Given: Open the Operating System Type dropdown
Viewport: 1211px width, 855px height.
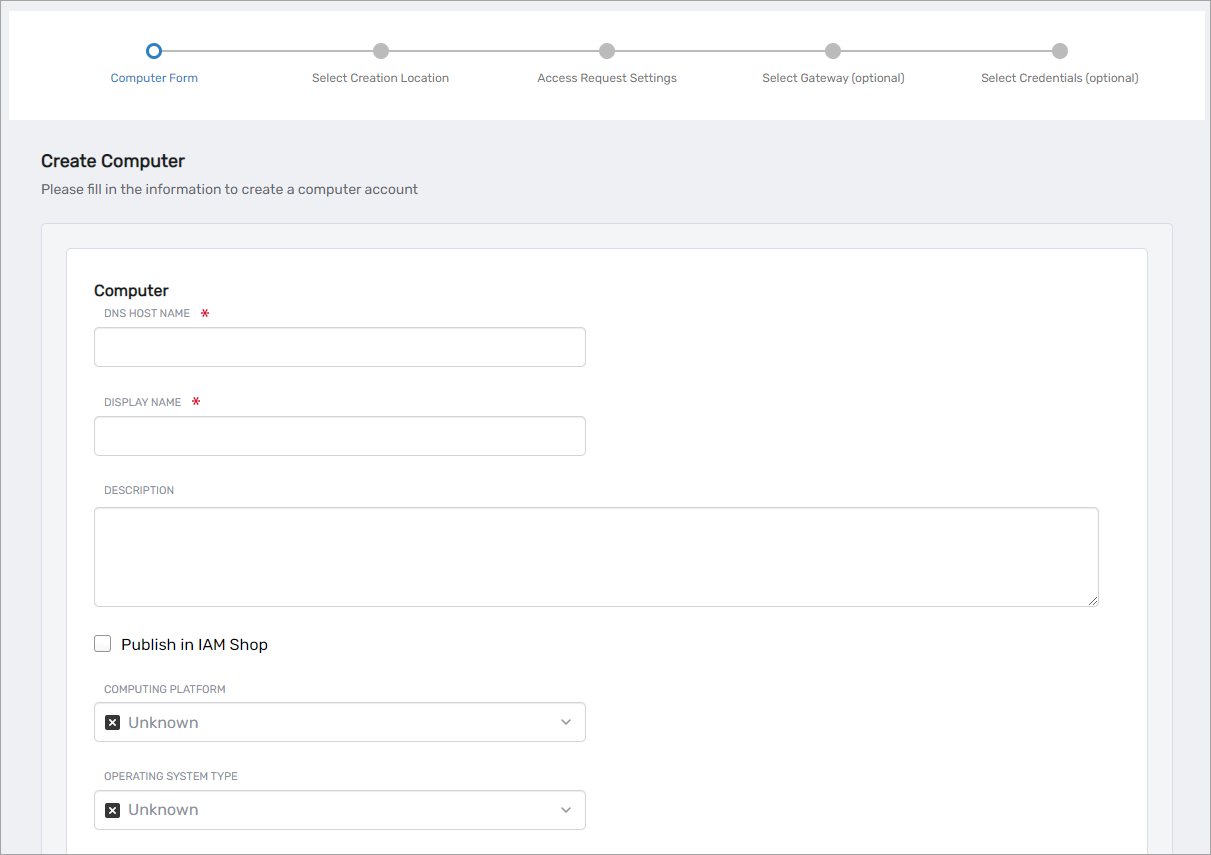Looking at the screenshot, I should [340, 809].
